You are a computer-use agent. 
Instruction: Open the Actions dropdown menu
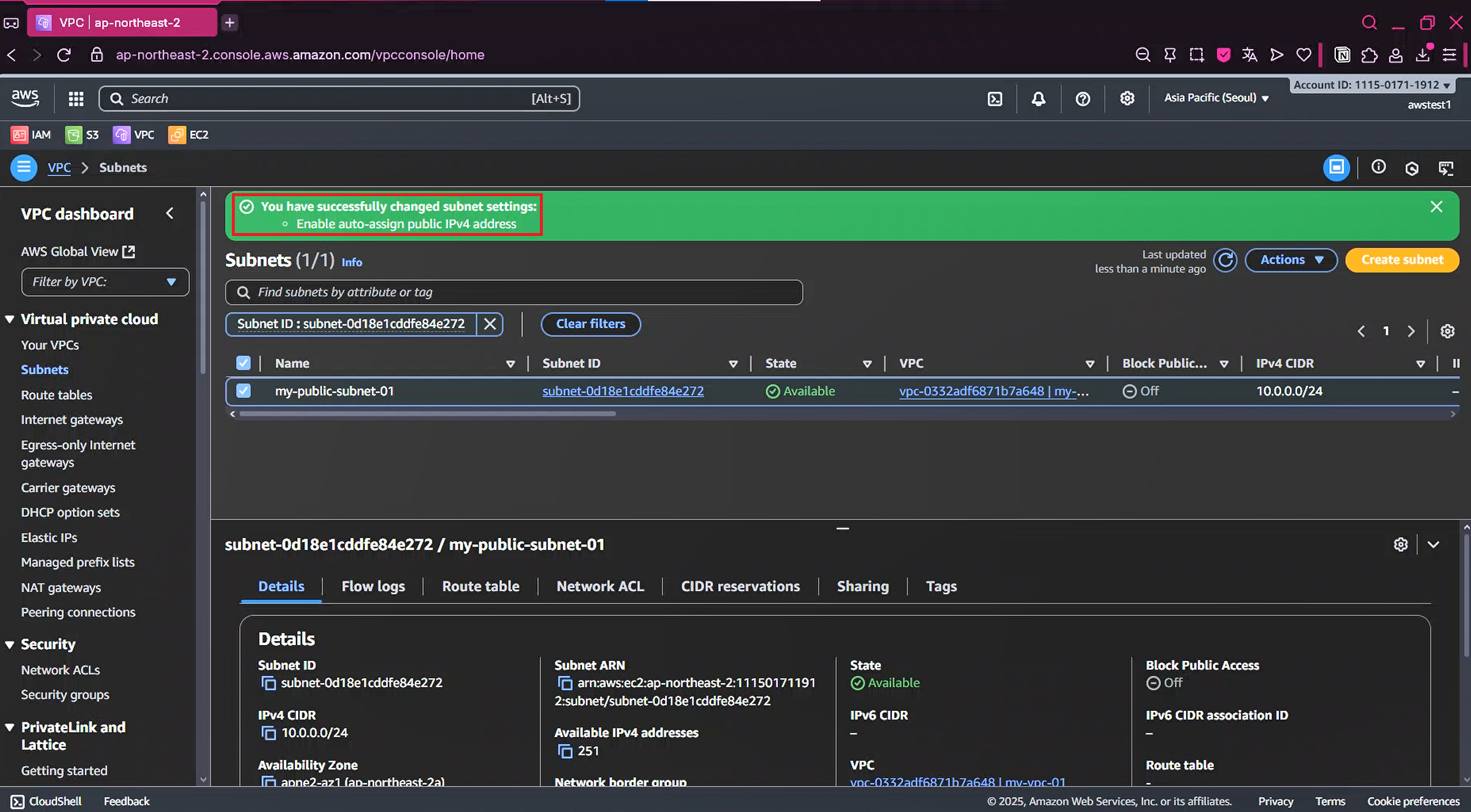pos(1291,260)
